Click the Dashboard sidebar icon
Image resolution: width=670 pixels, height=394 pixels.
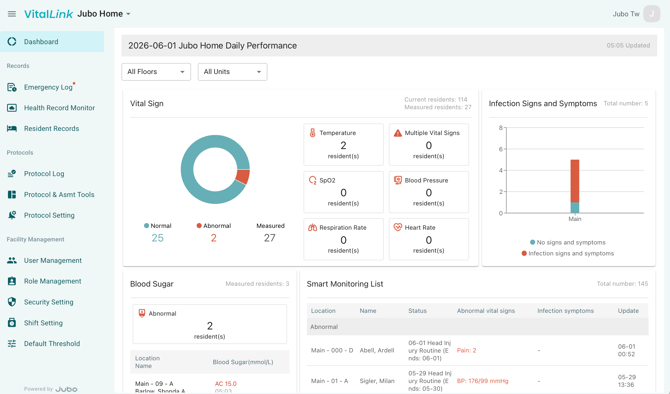pyautogui.click(x=12, y=41)
